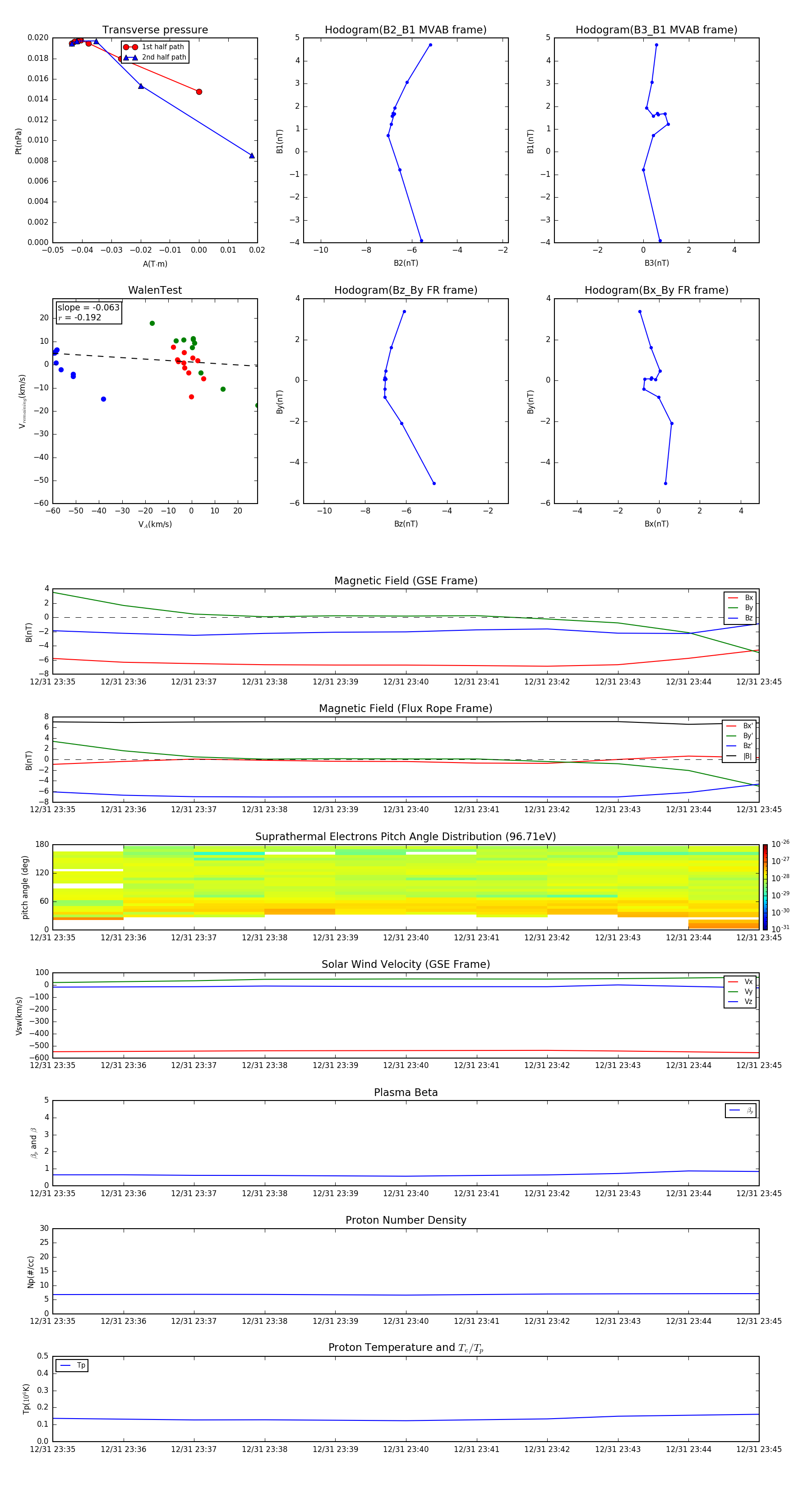Click the 'r = -0.192' annotation
Viewport: 812px width, 1489px height.
coord(80,317)
